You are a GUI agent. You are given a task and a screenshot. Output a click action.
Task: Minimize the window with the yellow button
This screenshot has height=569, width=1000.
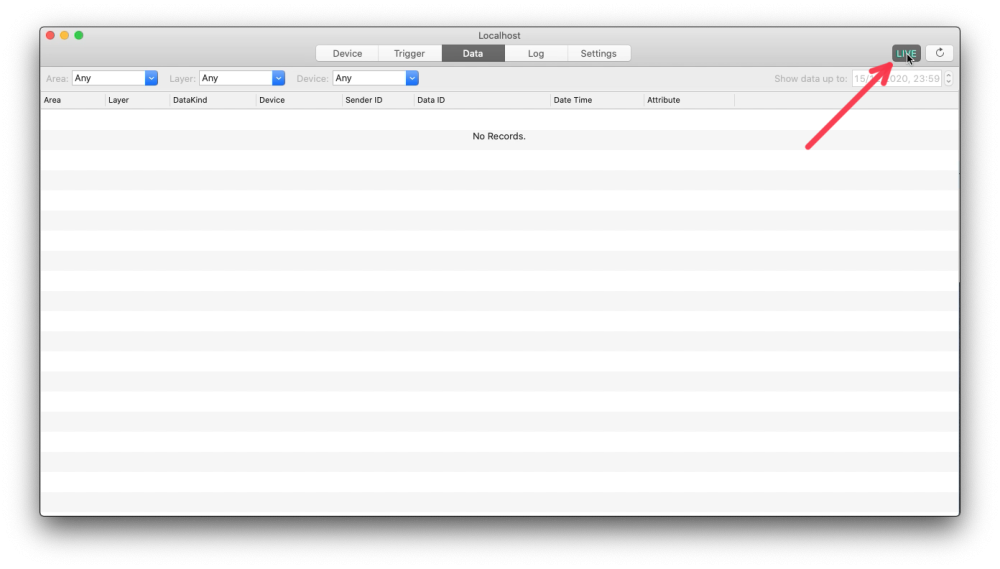64,36
